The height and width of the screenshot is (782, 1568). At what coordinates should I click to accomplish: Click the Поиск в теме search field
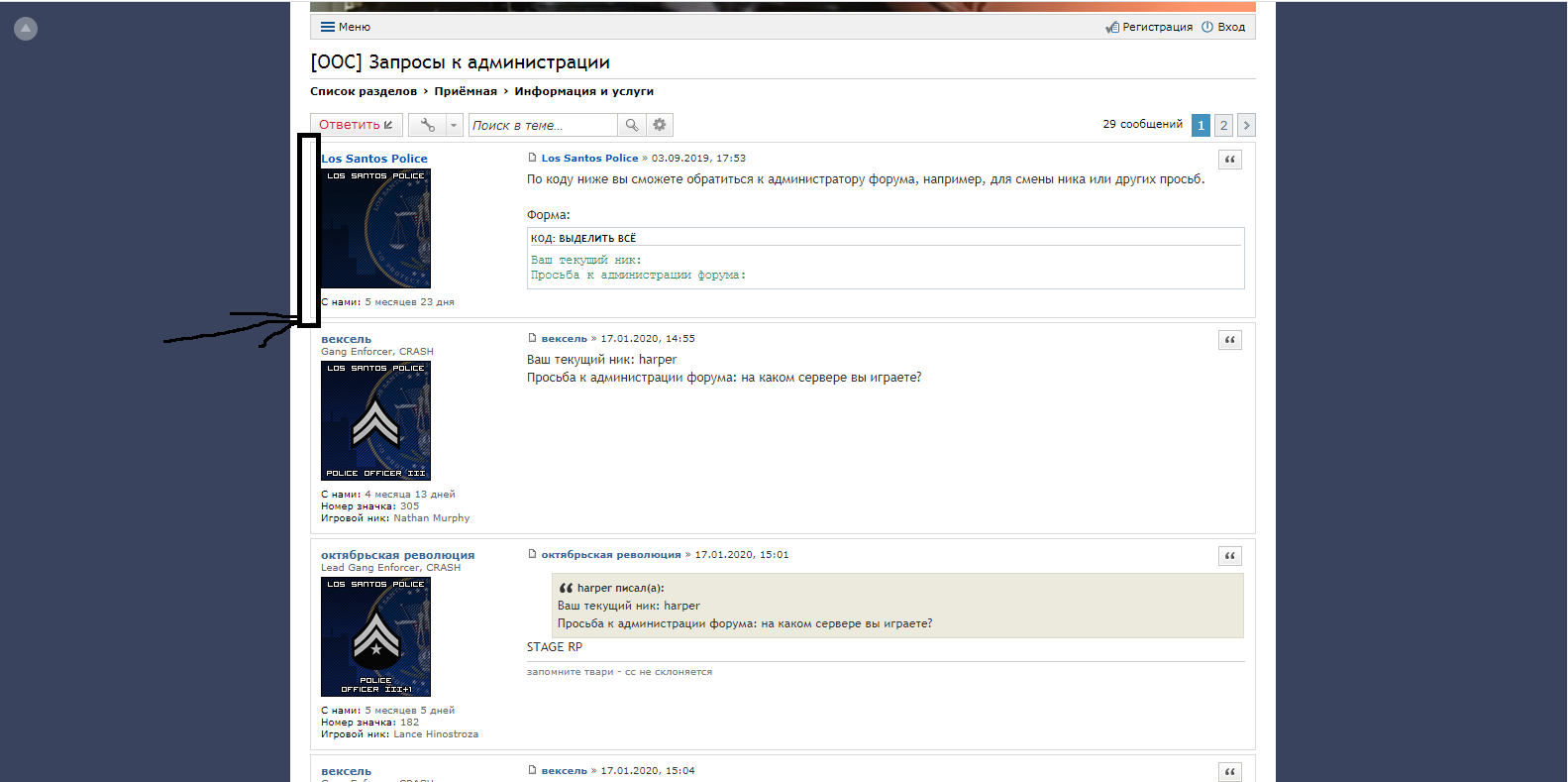point(542,125)
